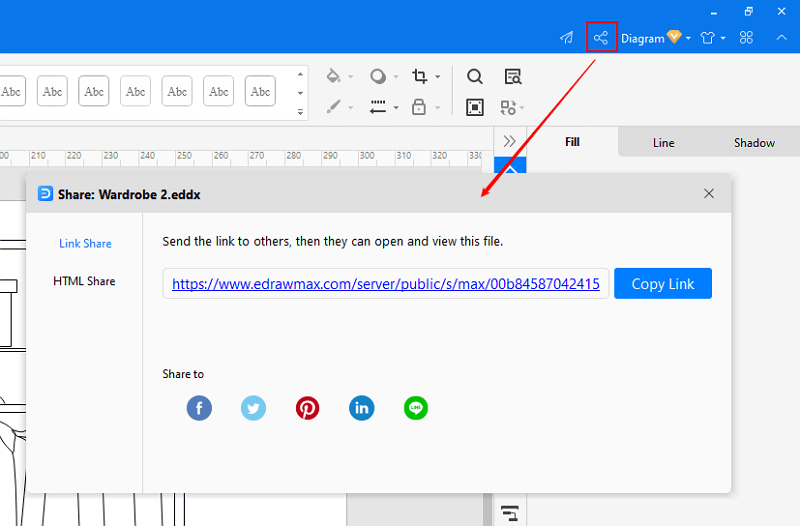800x526 pixels.
Task: Select the Crop tool
Action: [x=419, y=77]
